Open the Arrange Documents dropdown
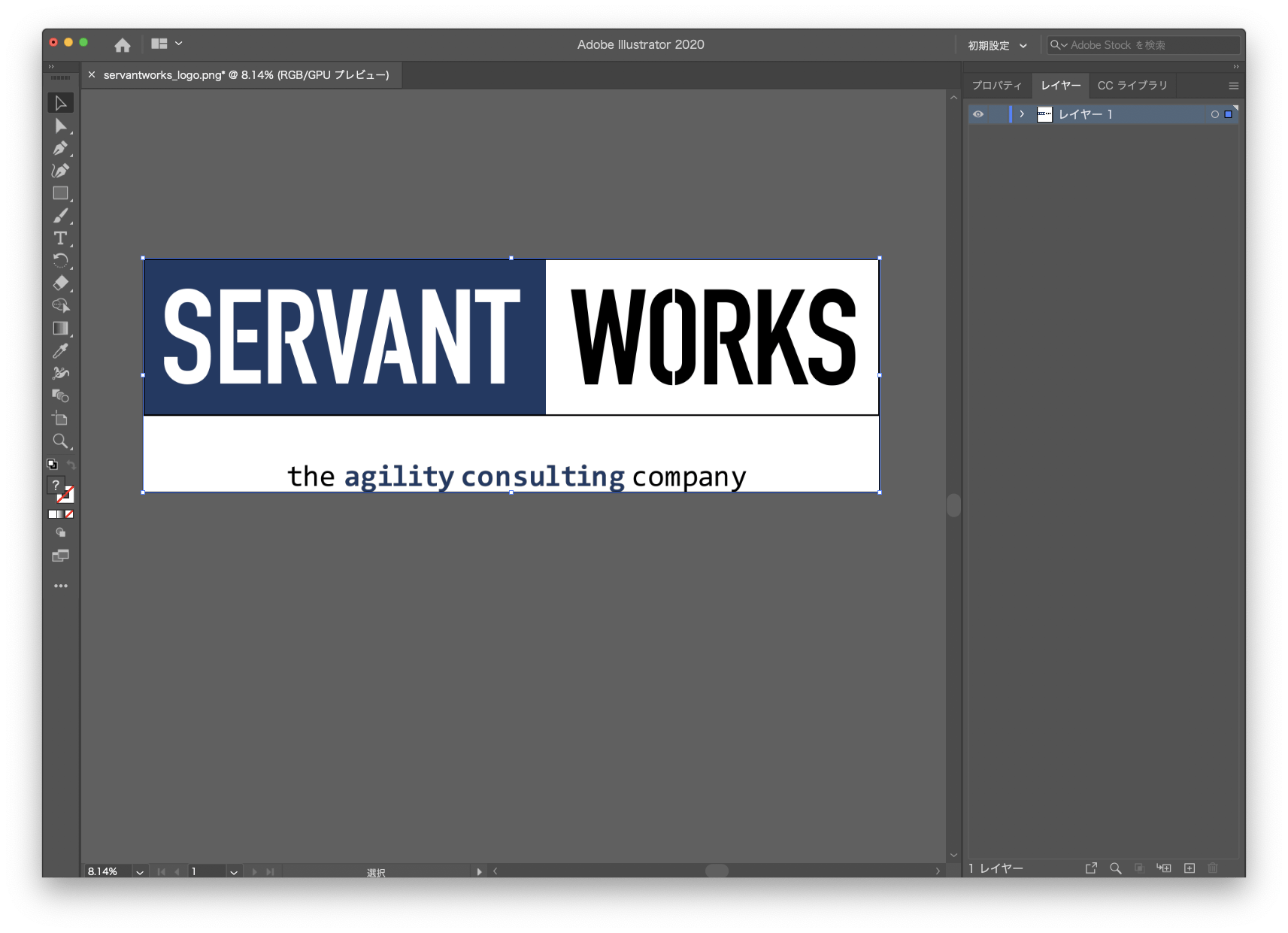 tap(167, 44)
